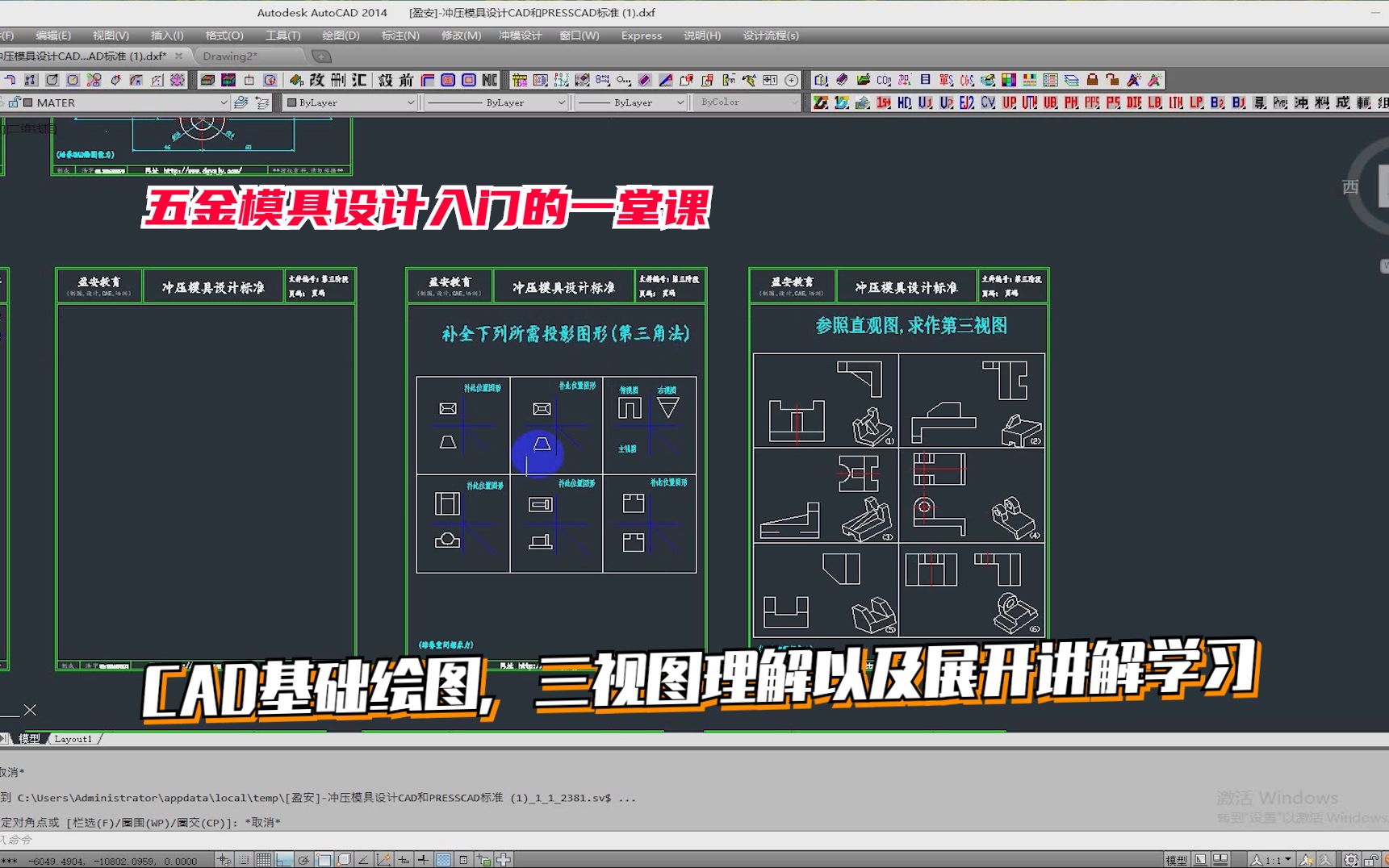This screenshot has height=868, width=1389.
Task: Click the 改 toolbar icon
Action: tap(317, 80)
